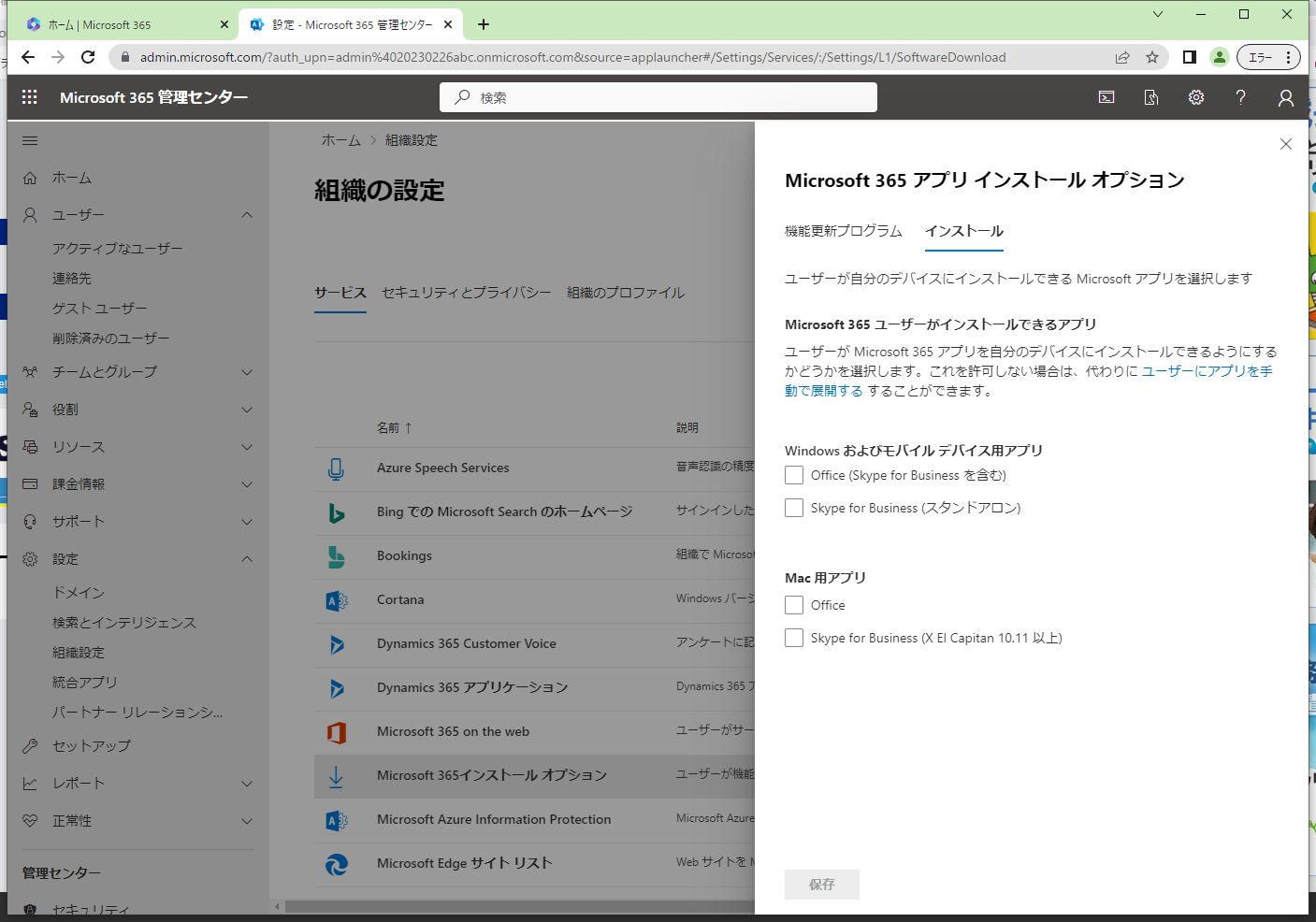
Task: Open the what's new document icon in header
Action: point(1151,97)
